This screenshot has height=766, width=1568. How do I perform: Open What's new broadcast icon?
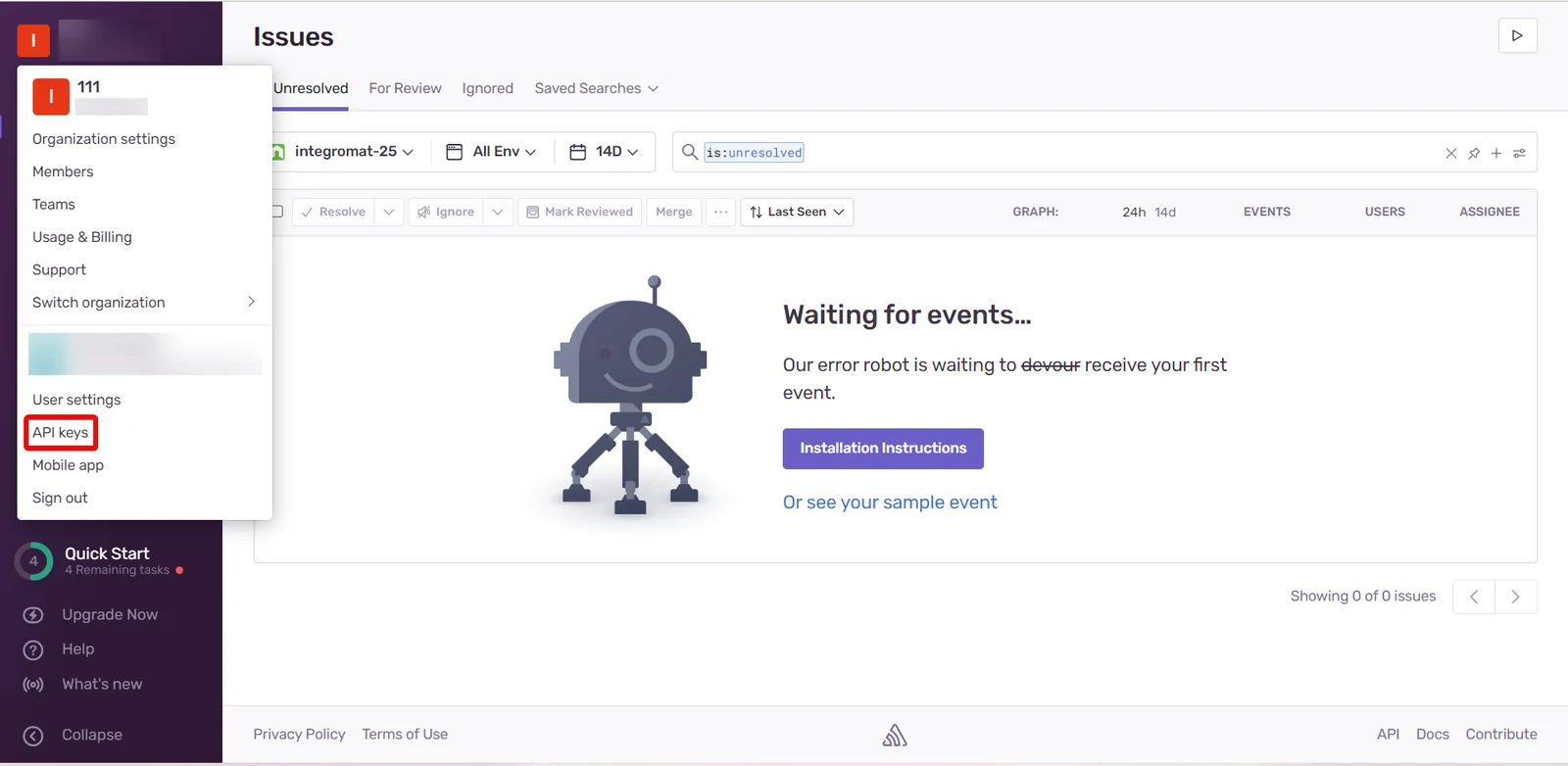tap(33, 685)
